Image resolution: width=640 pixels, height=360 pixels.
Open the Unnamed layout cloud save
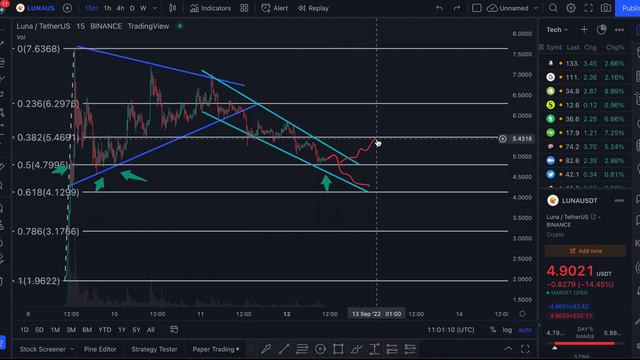coord(507,8)
